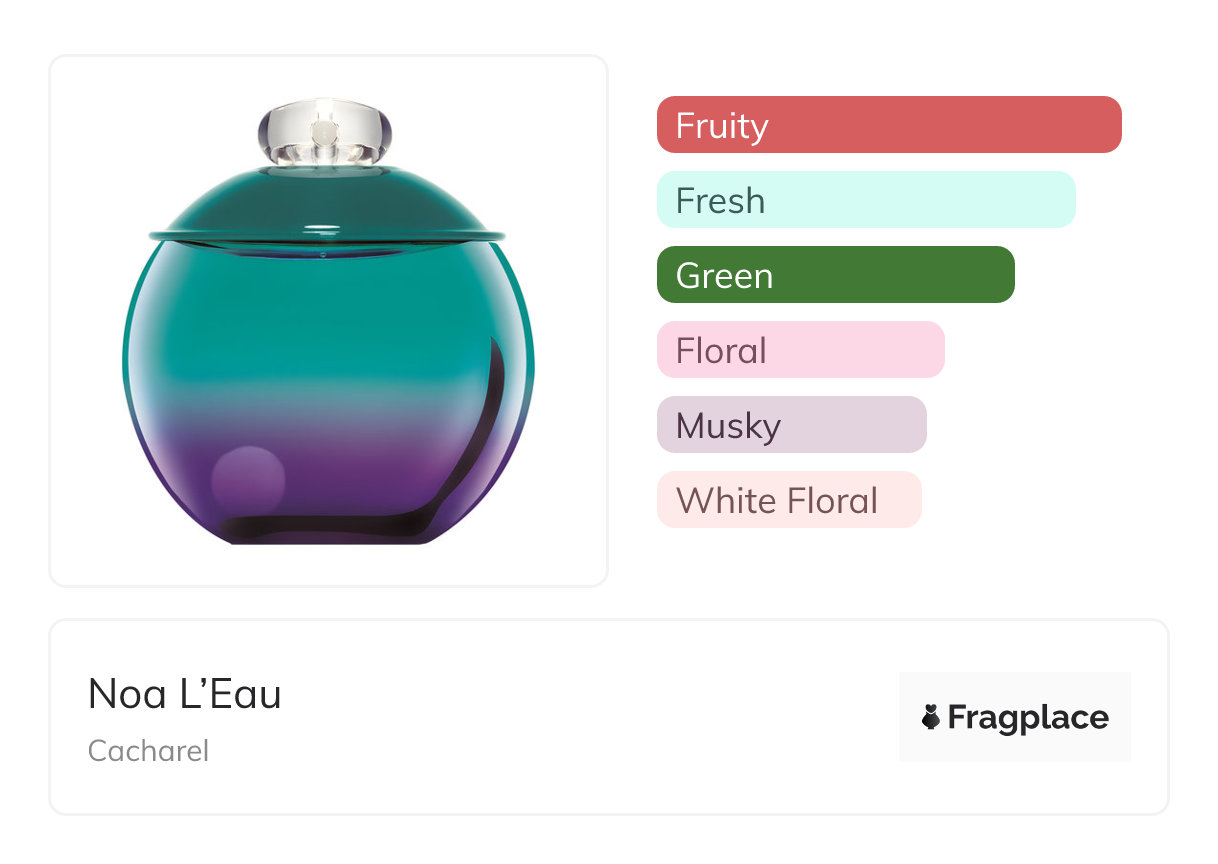The image size is (1218, 864).
Task: Click the White Floral accord bar
Action: 788,500
